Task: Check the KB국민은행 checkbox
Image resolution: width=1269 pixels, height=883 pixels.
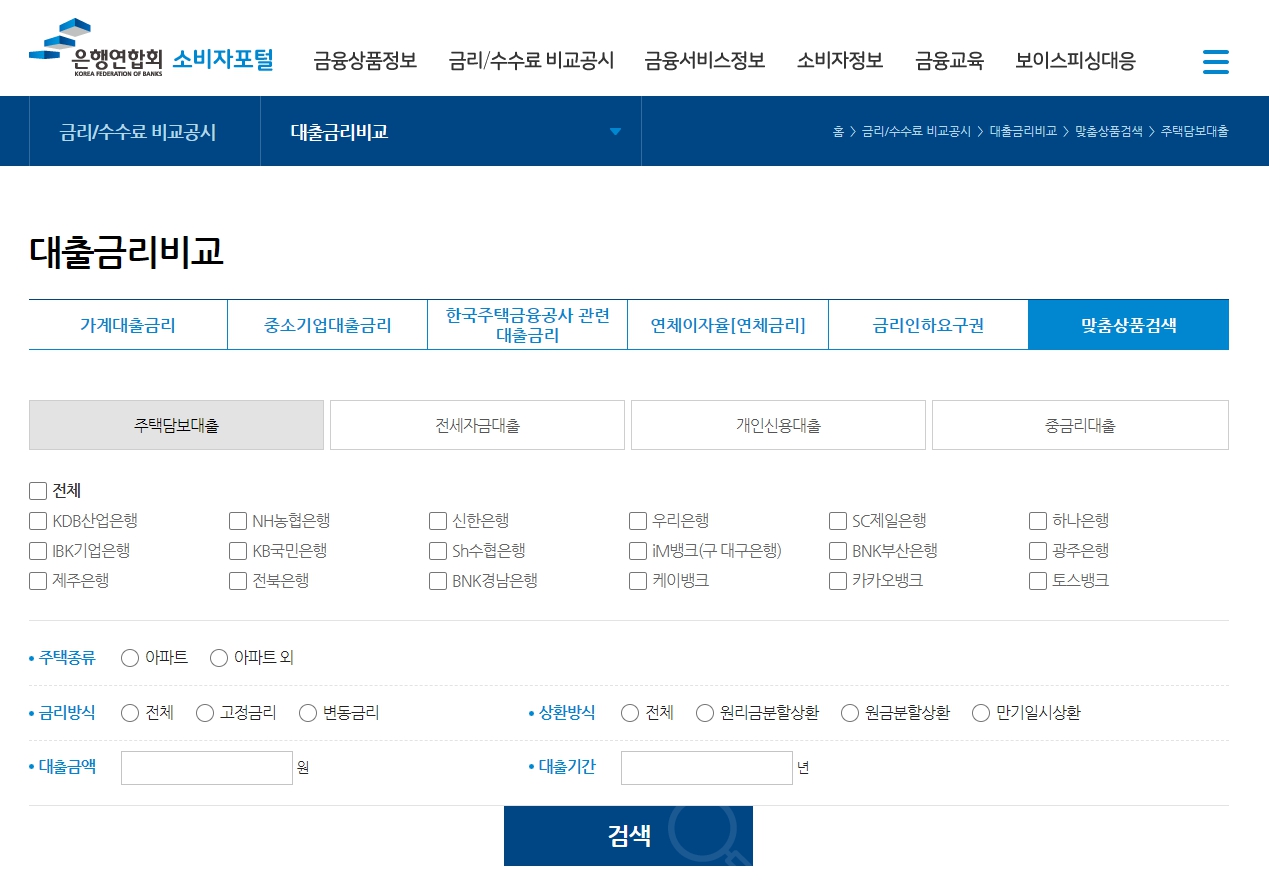Action: 237,551
